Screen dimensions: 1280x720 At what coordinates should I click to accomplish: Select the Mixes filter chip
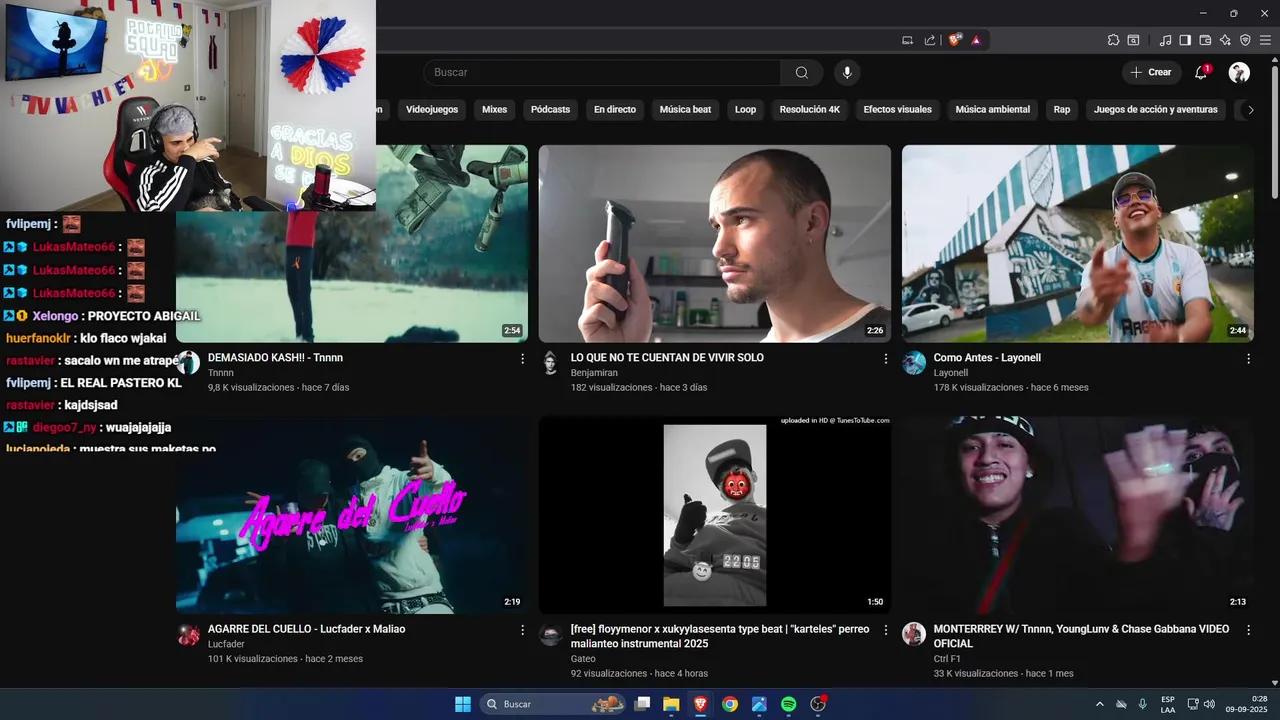click(494, 110)
